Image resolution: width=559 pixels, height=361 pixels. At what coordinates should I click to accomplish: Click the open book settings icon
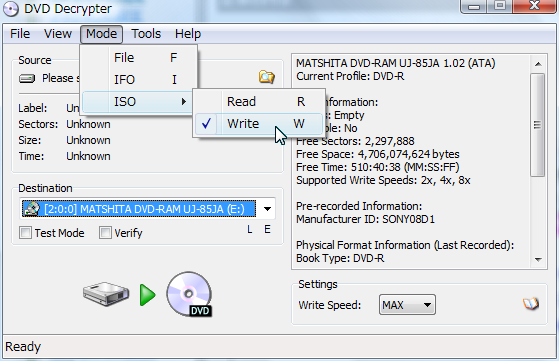(531, 304)
